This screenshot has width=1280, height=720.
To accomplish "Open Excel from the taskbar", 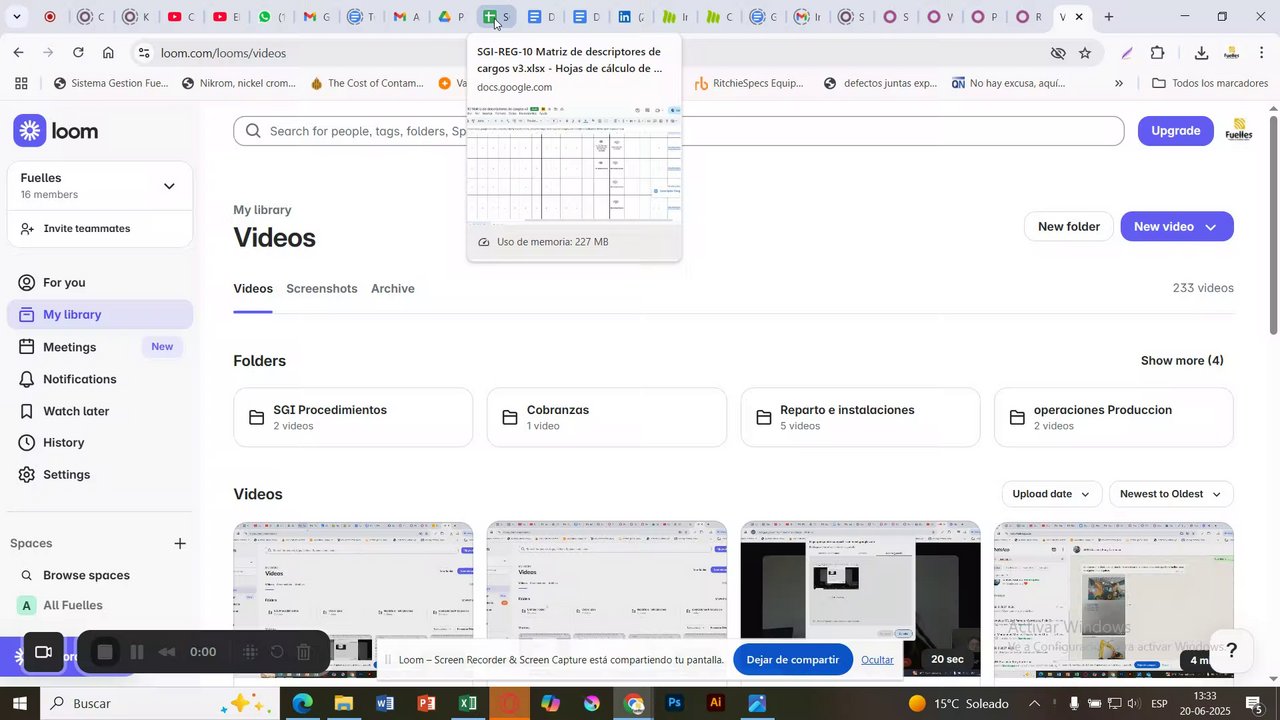I will point(468,703).
